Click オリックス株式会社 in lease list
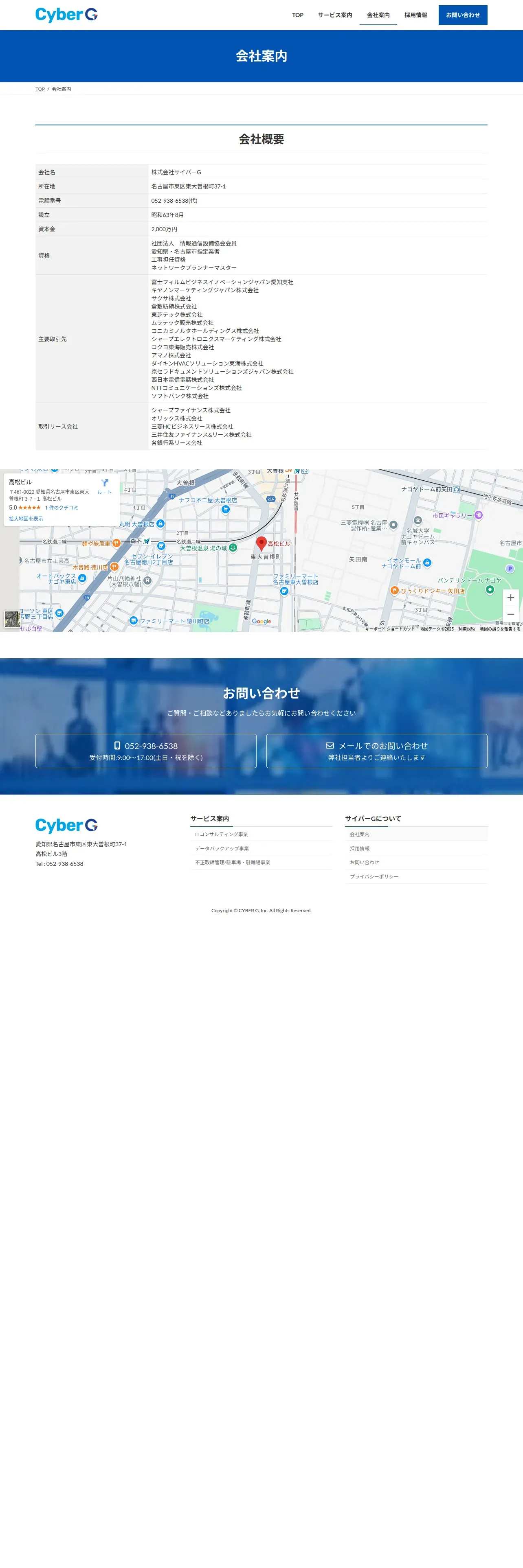Image resolution: width=523 pixels, height=1568 pixels. pyautogui.click(x=177, y=419)
